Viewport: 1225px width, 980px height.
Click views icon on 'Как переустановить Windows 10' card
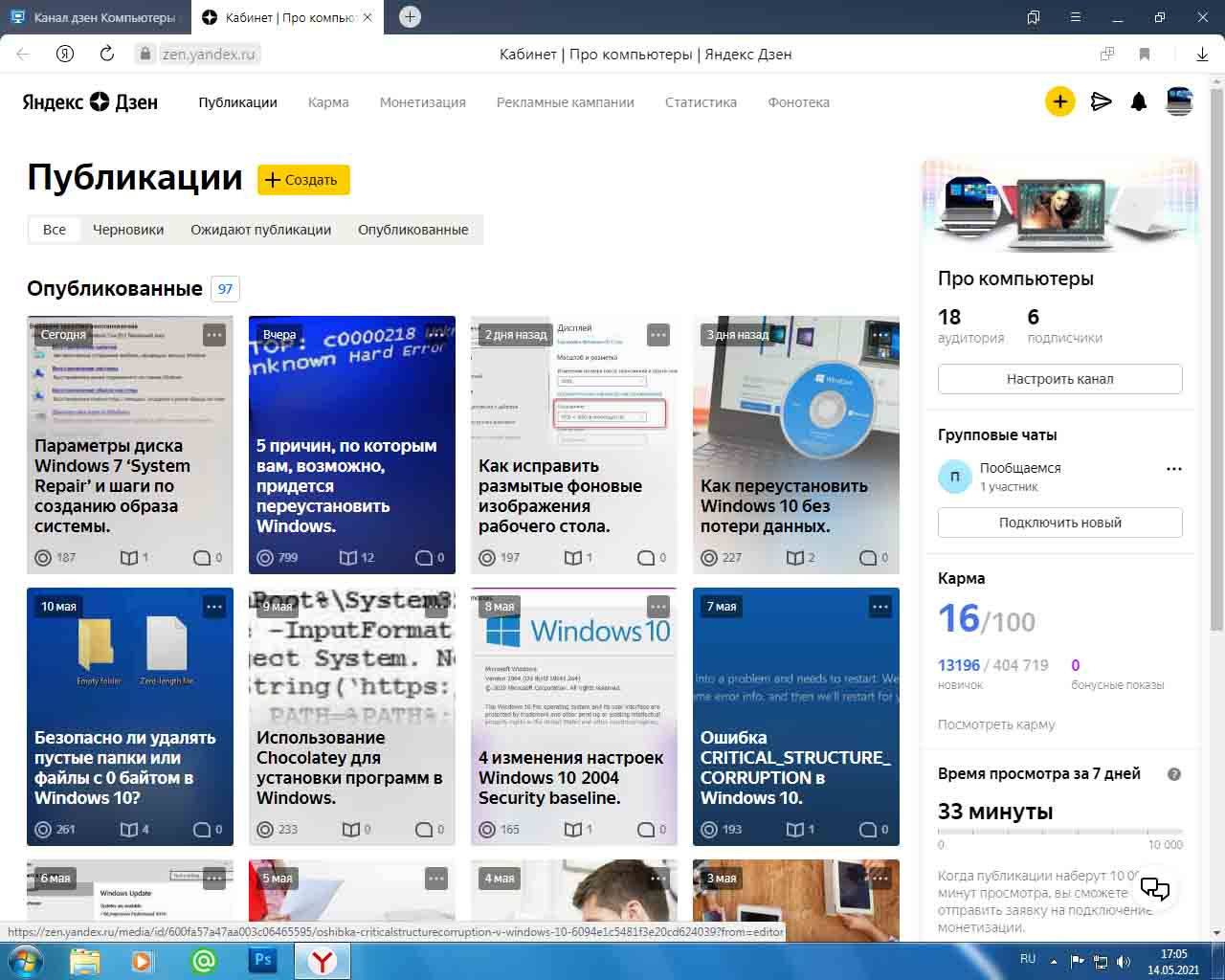tap(709, 557)
